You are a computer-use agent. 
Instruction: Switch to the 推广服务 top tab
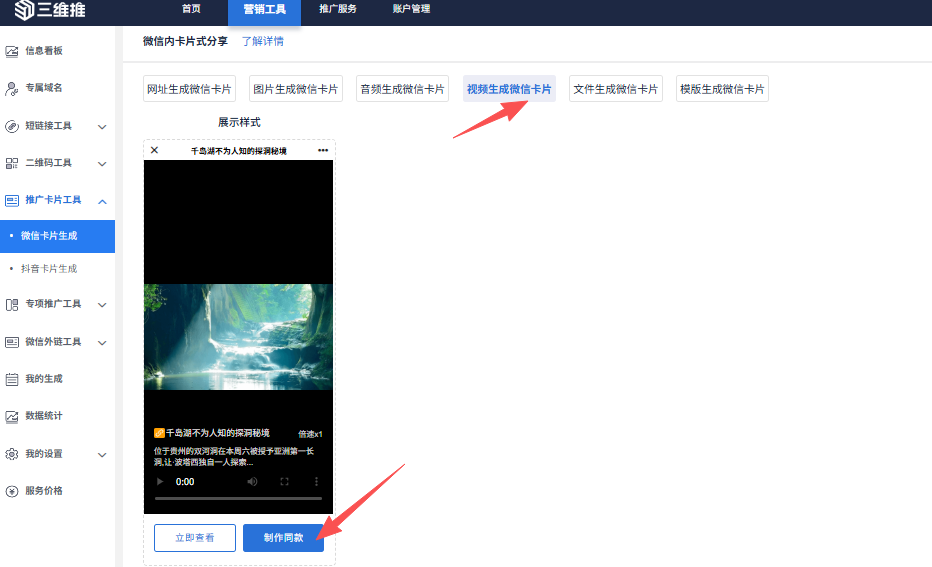(338, 9)
